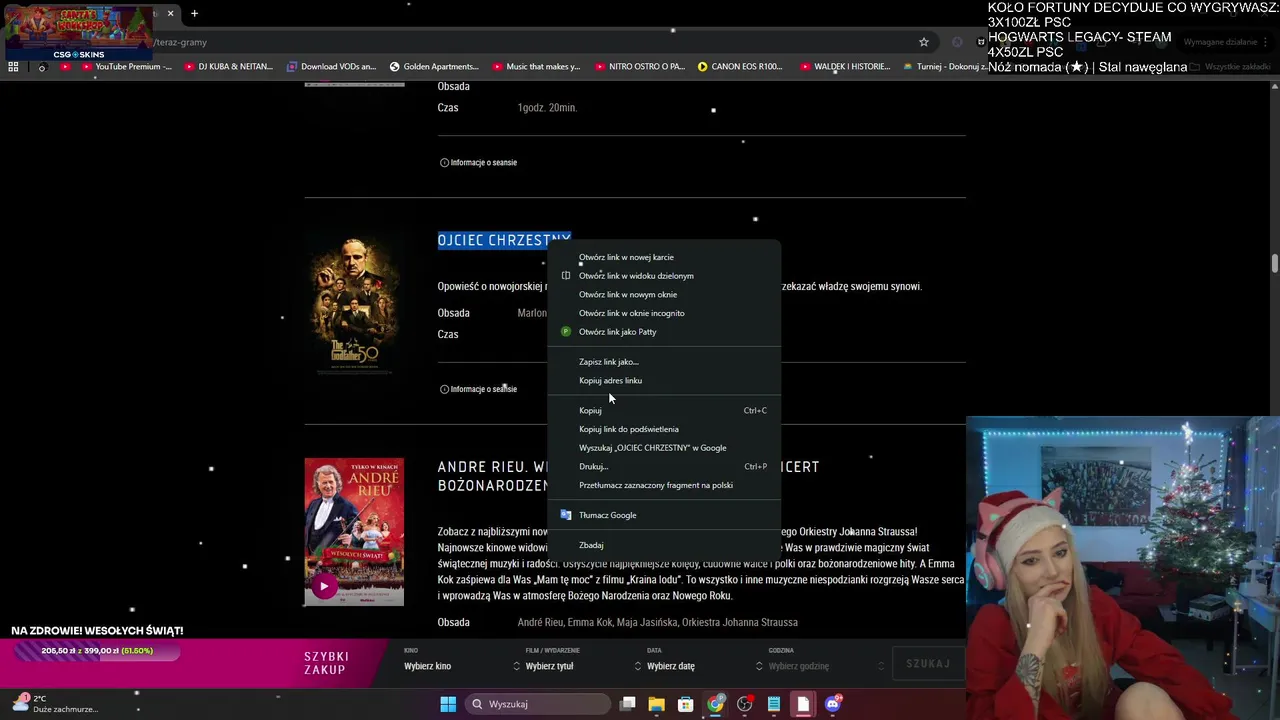Launch File Explorer from the taskbar

pos(657,704)
